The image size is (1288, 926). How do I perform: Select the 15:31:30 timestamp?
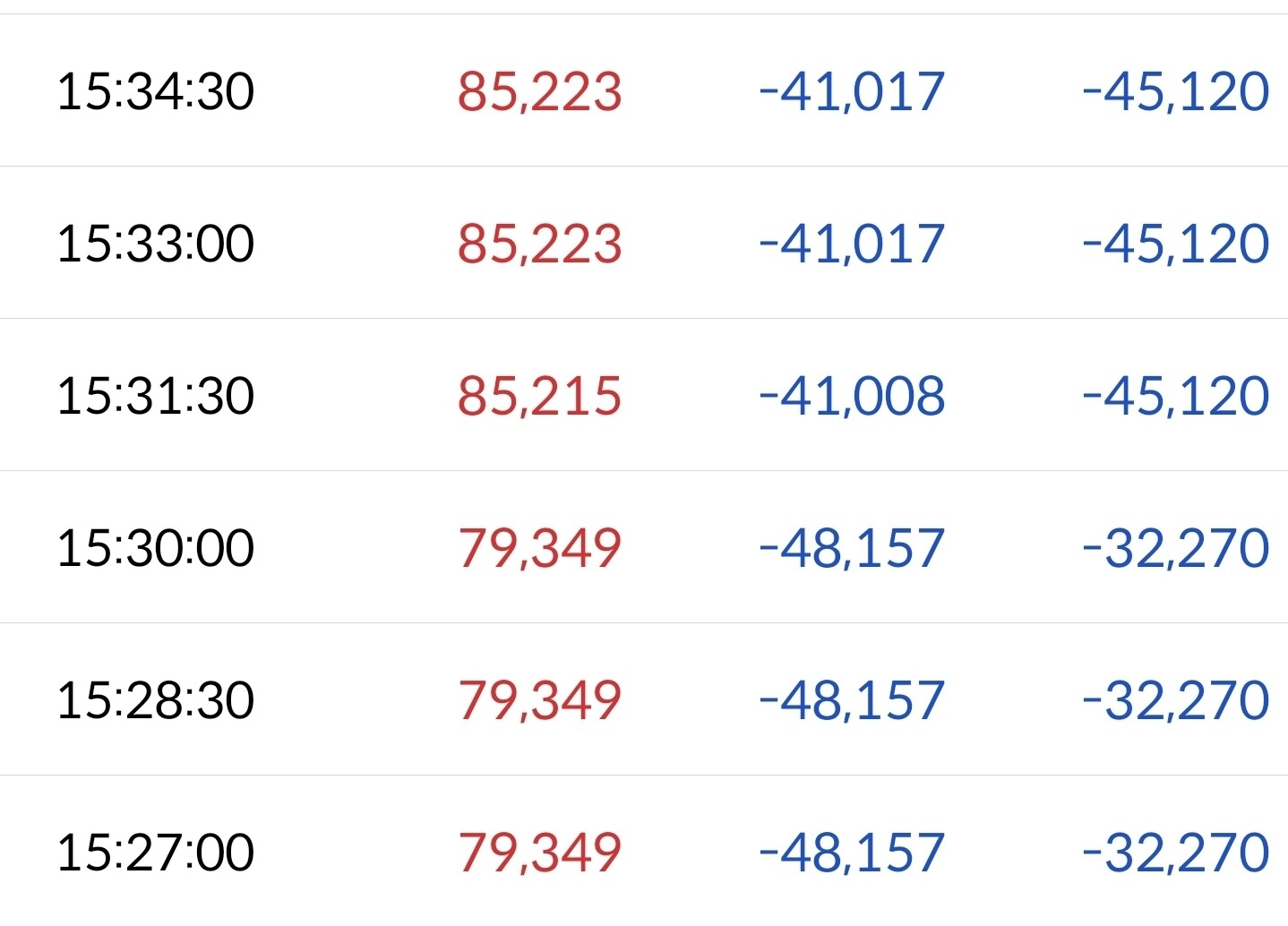pos(155,396)
